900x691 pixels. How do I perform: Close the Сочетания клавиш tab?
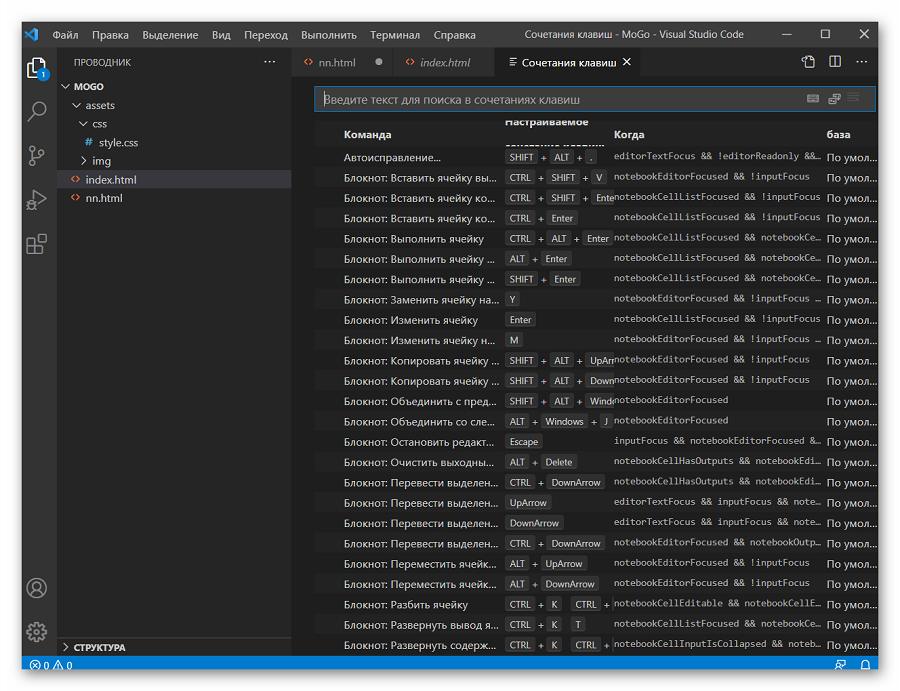[x=627, y=61]
